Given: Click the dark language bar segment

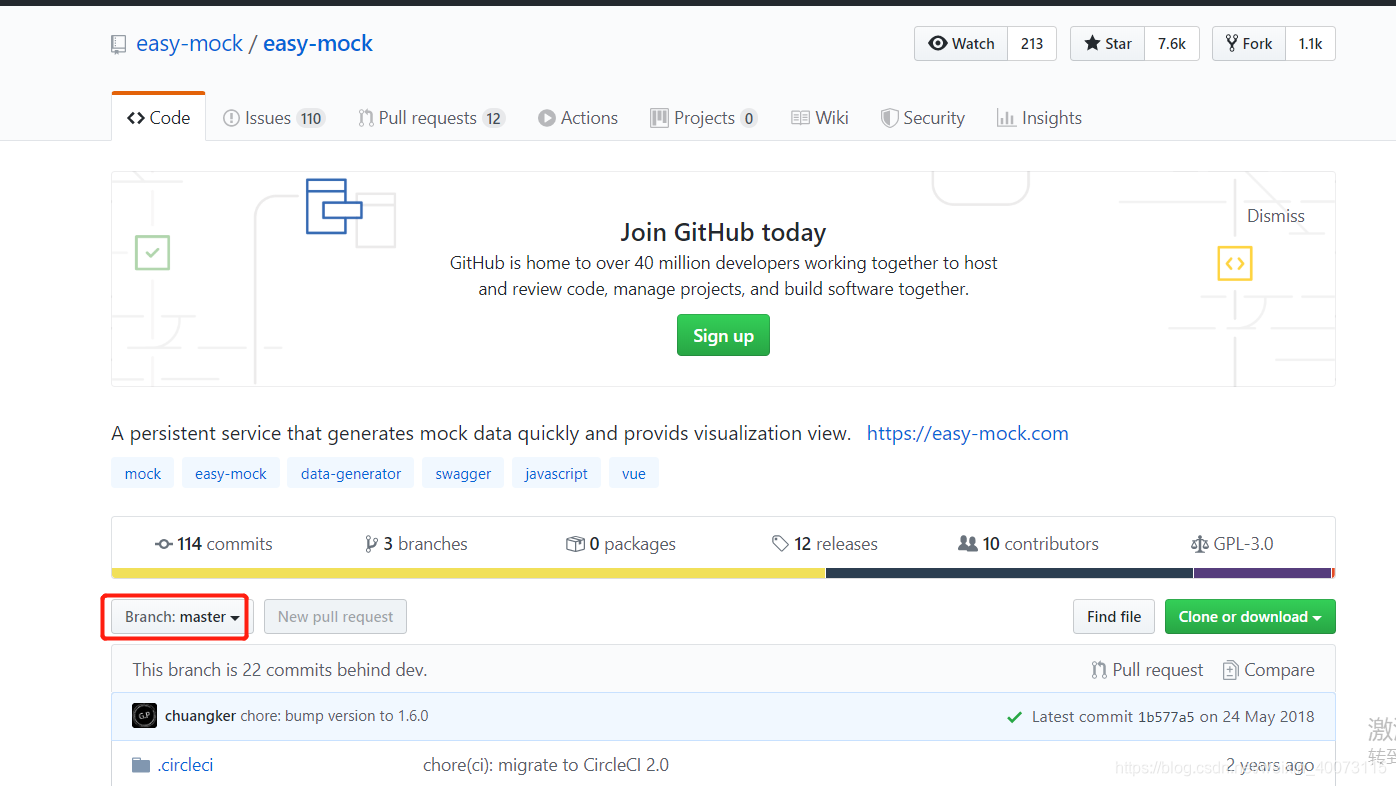Looking at the screenshot, I should pos(1009,573).
